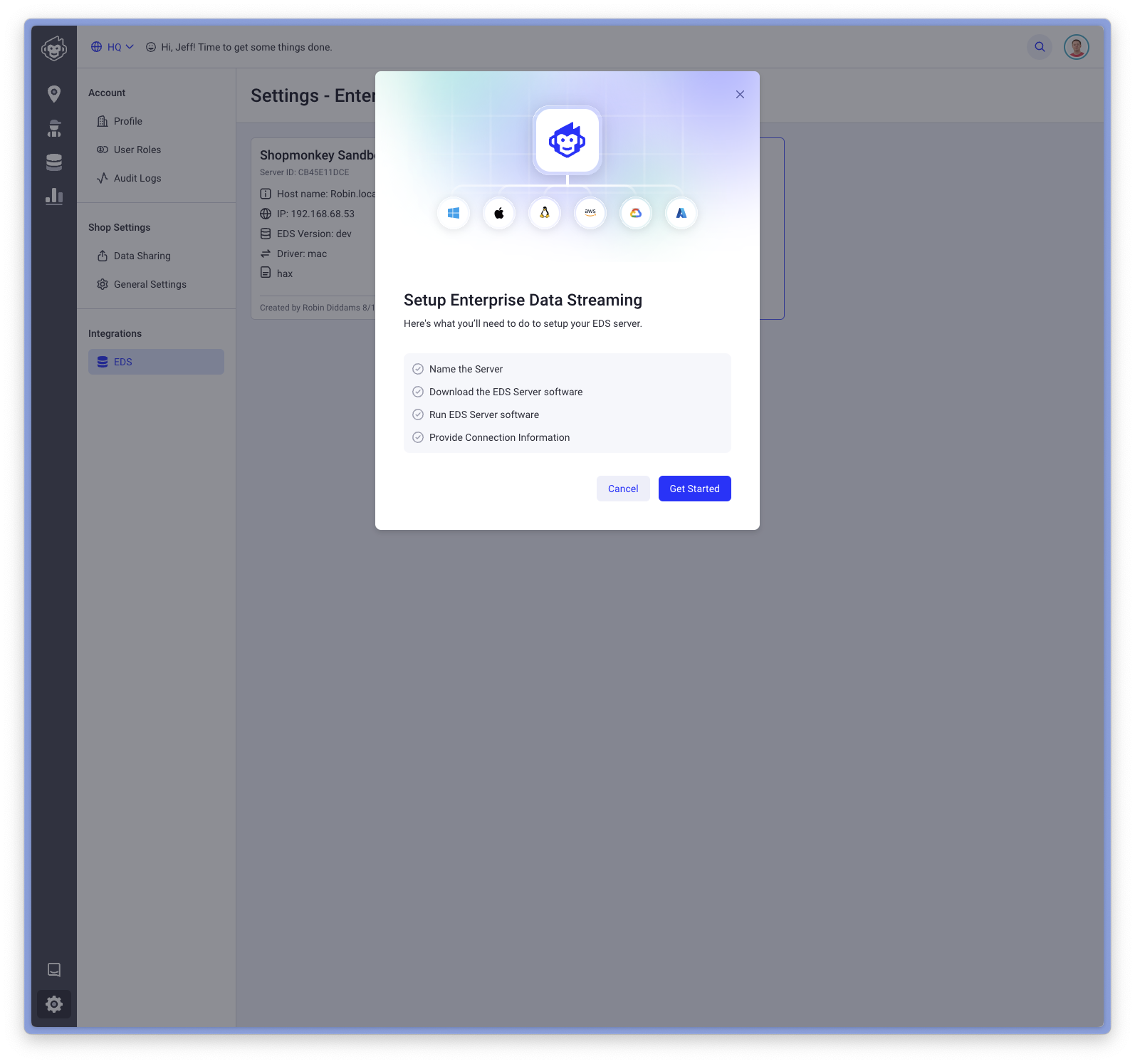Click the Shopmonkey logo tile in the dialog

(567, 140)
